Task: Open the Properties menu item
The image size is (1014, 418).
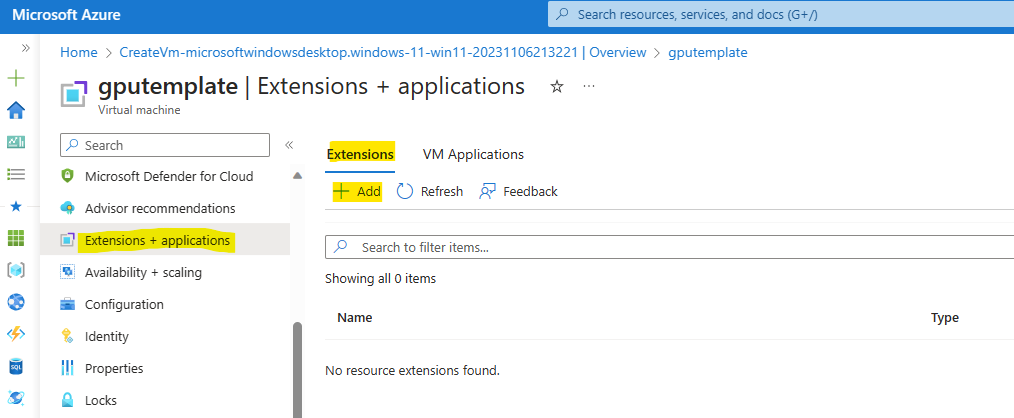Action: [x=114, y=368]
